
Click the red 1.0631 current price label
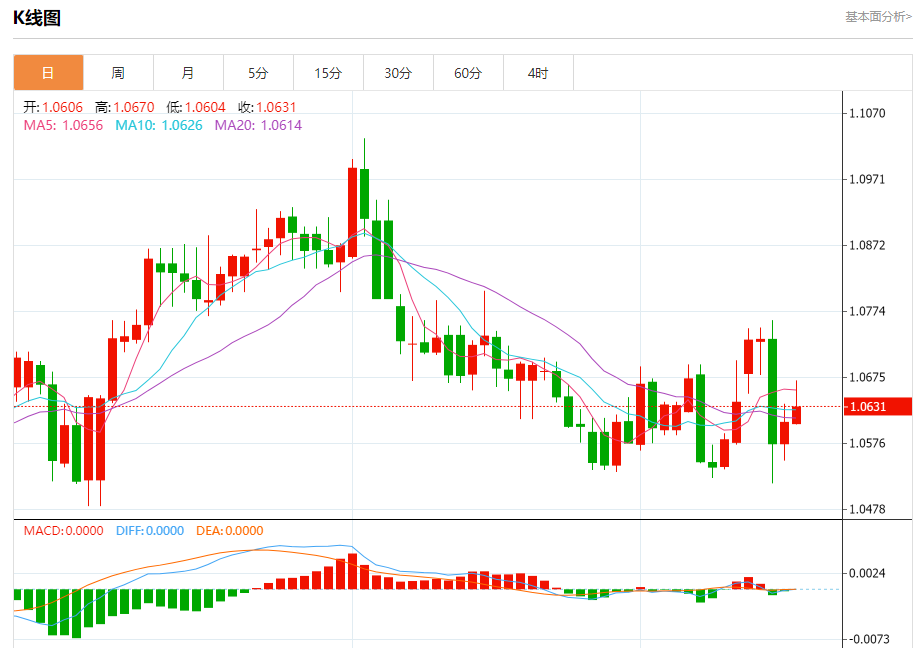point(878,406)
